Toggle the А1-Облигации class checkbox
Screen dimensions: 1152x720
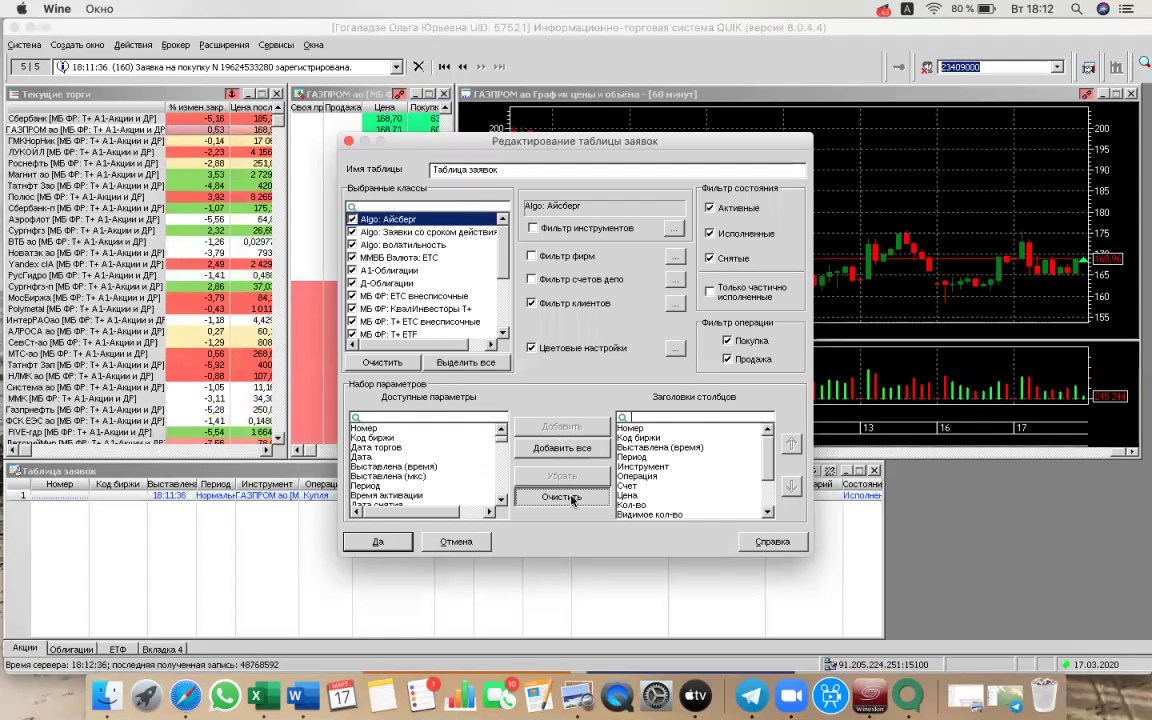353,270
